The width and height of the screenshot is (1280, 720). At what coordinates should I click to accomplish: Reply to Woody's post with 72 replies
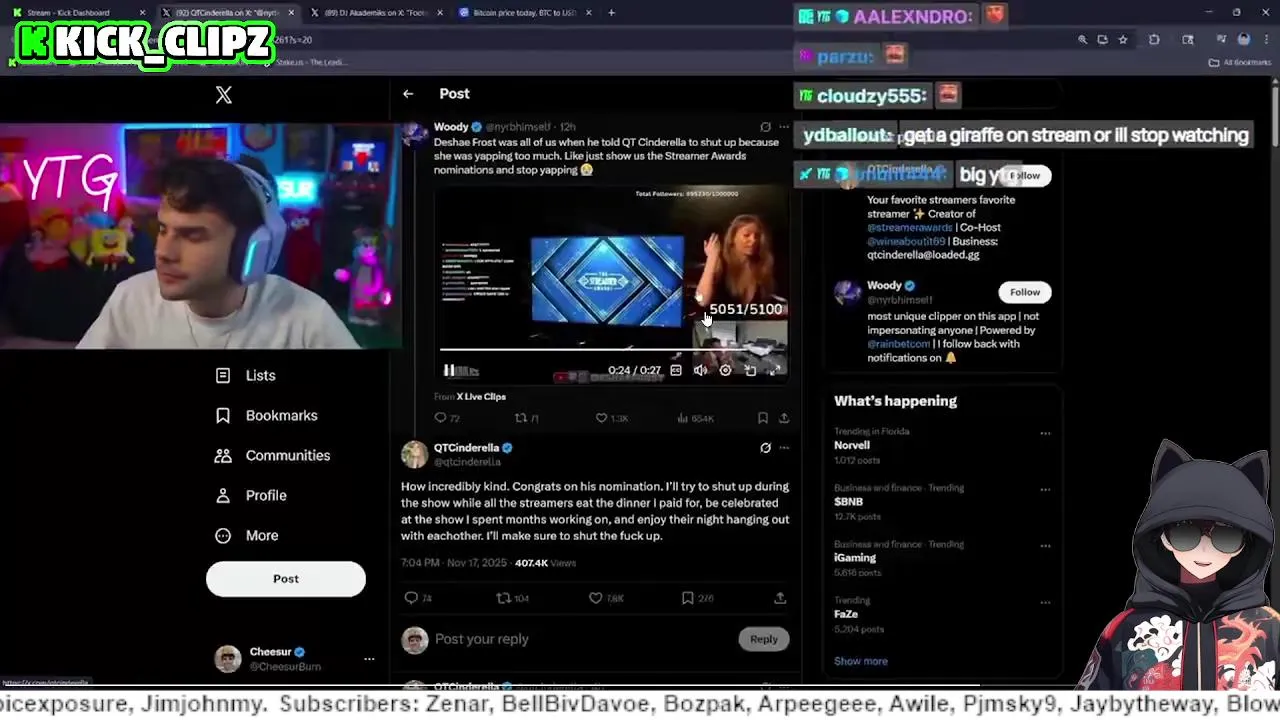446,418
